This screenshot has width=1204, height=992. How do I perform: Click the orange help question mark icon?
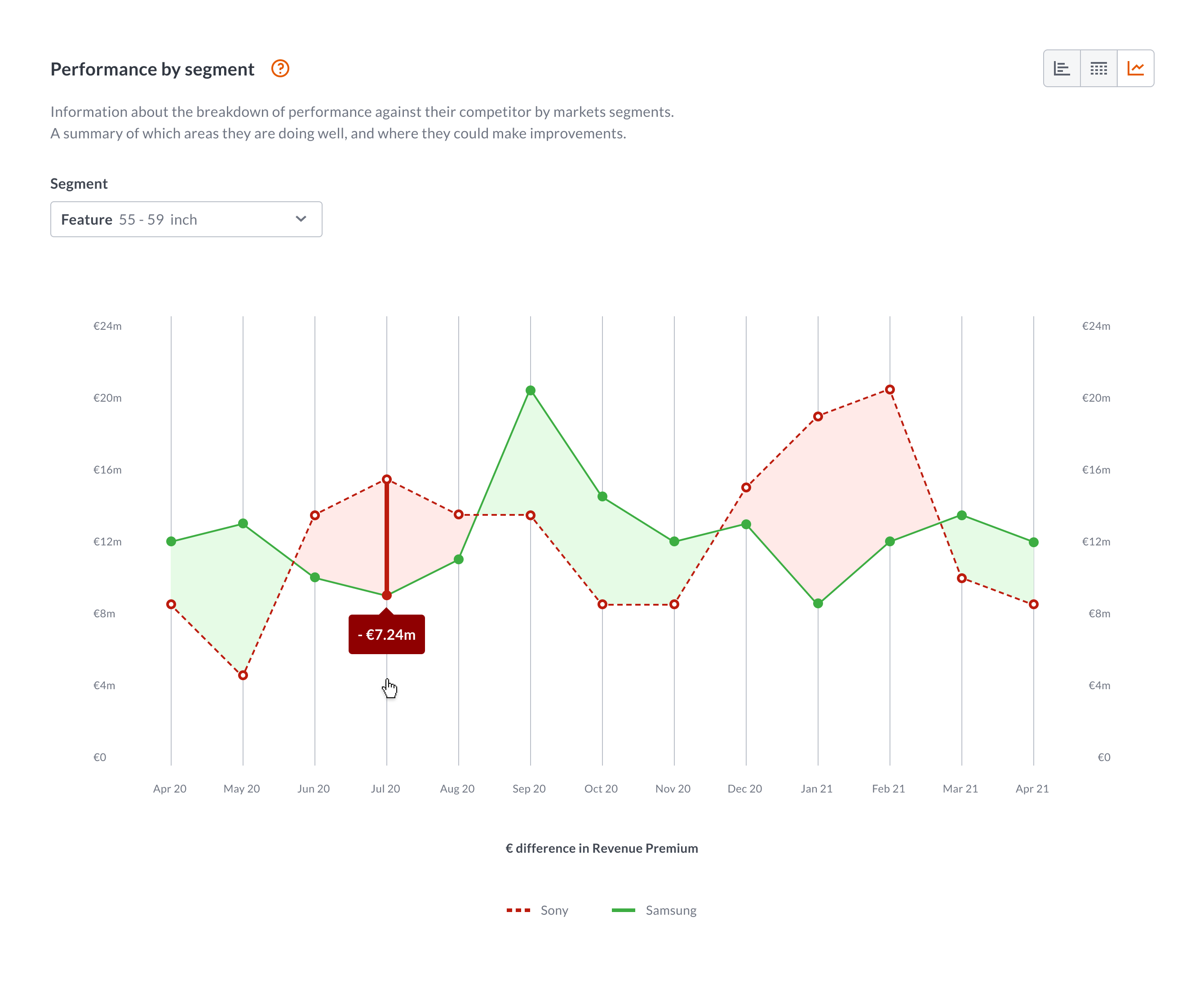pos(280,69)
